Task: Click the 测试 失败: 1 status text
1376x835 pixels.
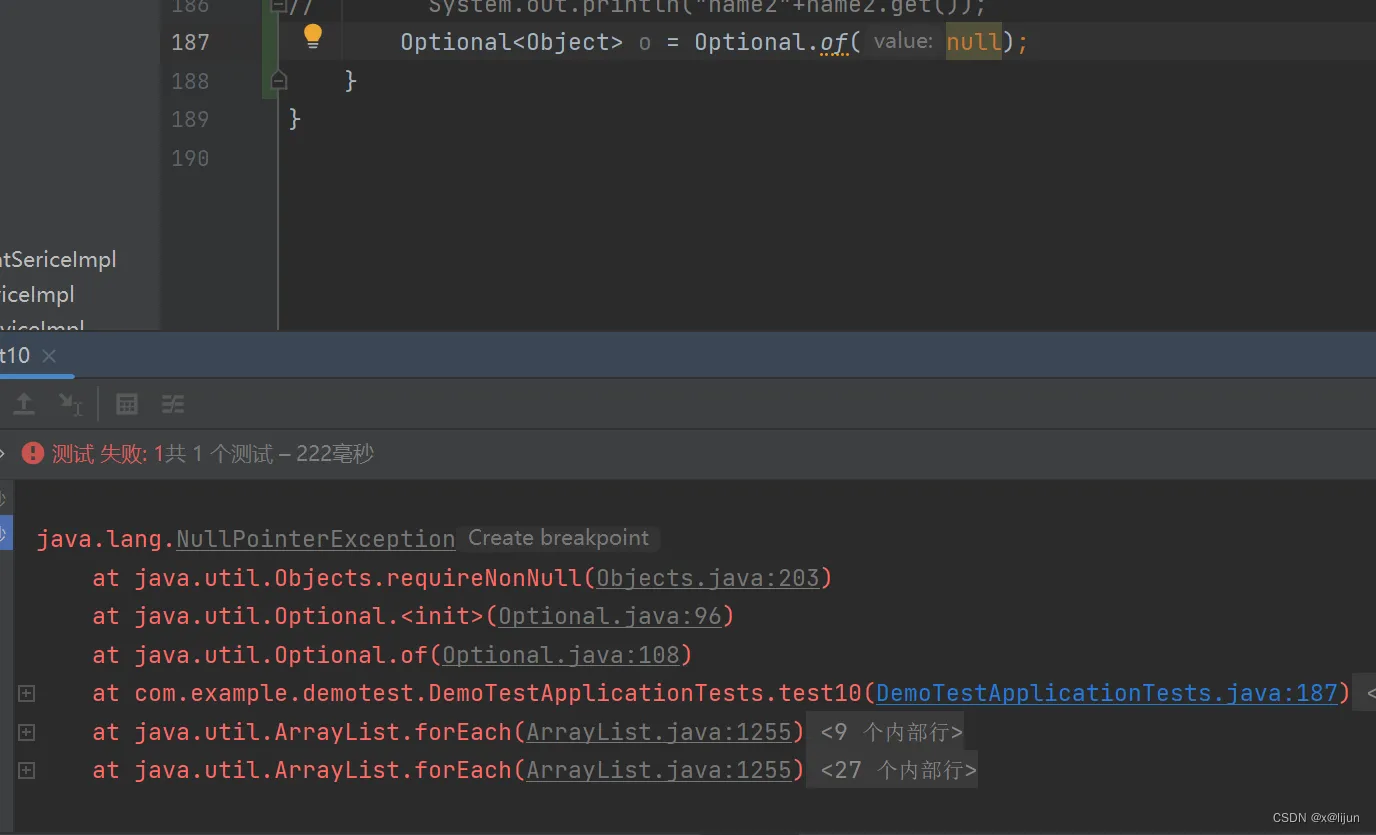Action: click(108, 454)
